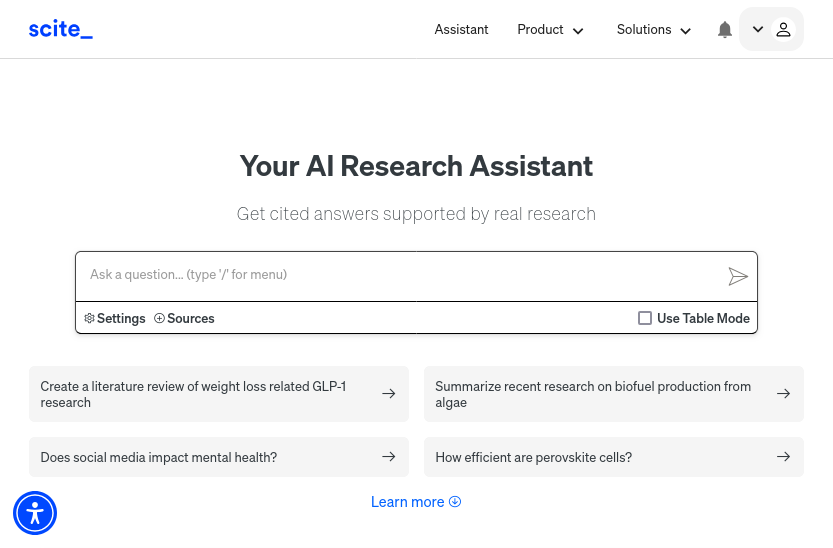Click the Sources label below the question box
833x548 pixels.
pos(191,318)
